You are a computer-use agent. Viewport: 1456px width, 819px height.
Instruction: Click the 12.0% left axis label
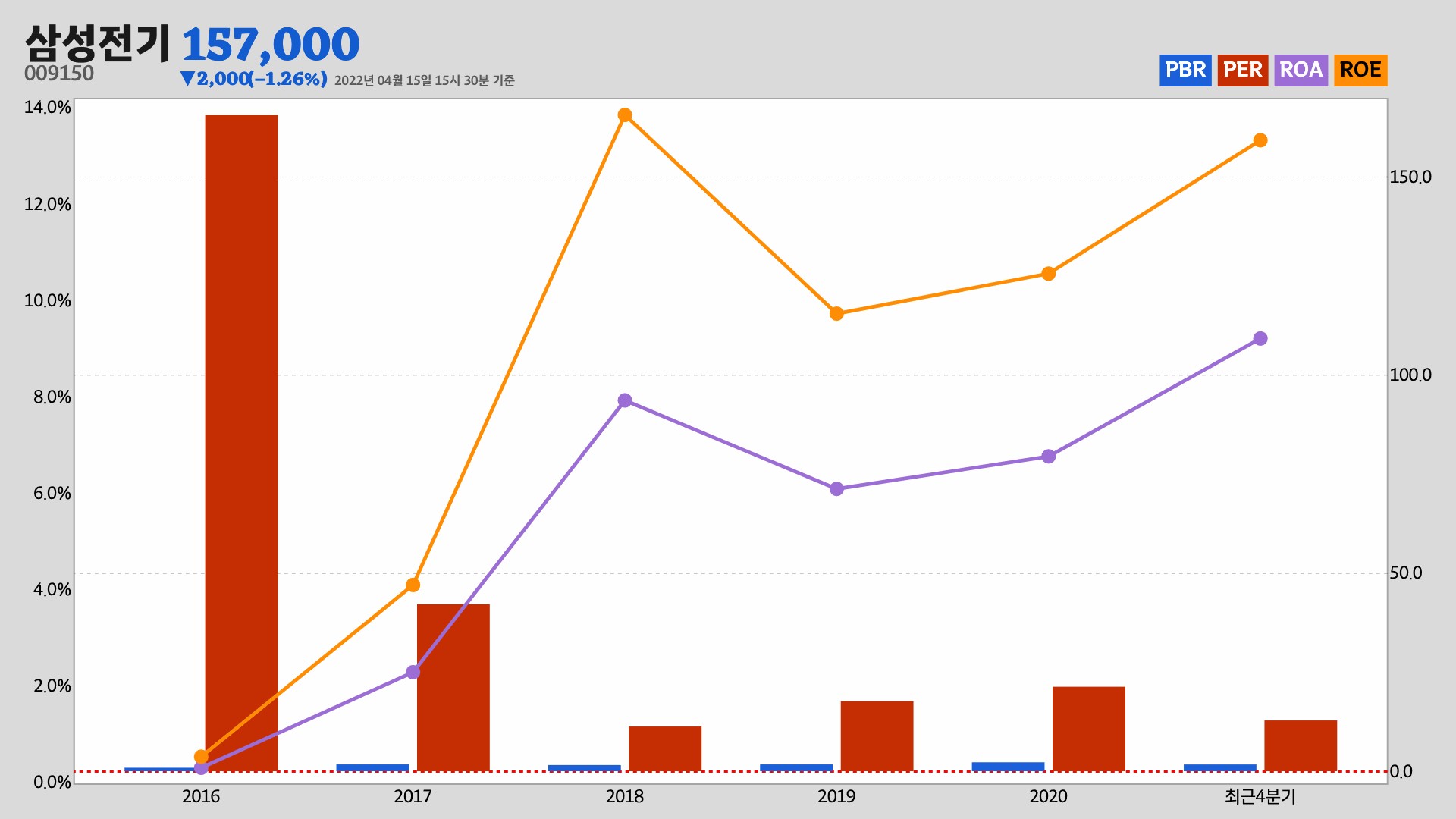pyautogui.click(x=48, y=205)
